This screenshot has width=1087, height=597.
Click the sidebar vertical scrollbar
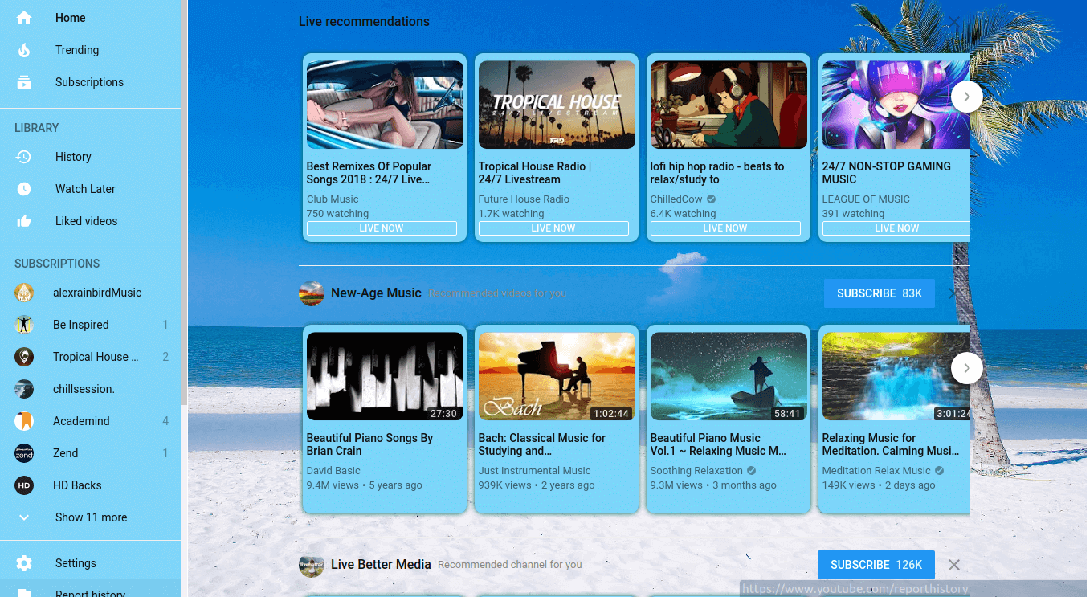[184, 201]
